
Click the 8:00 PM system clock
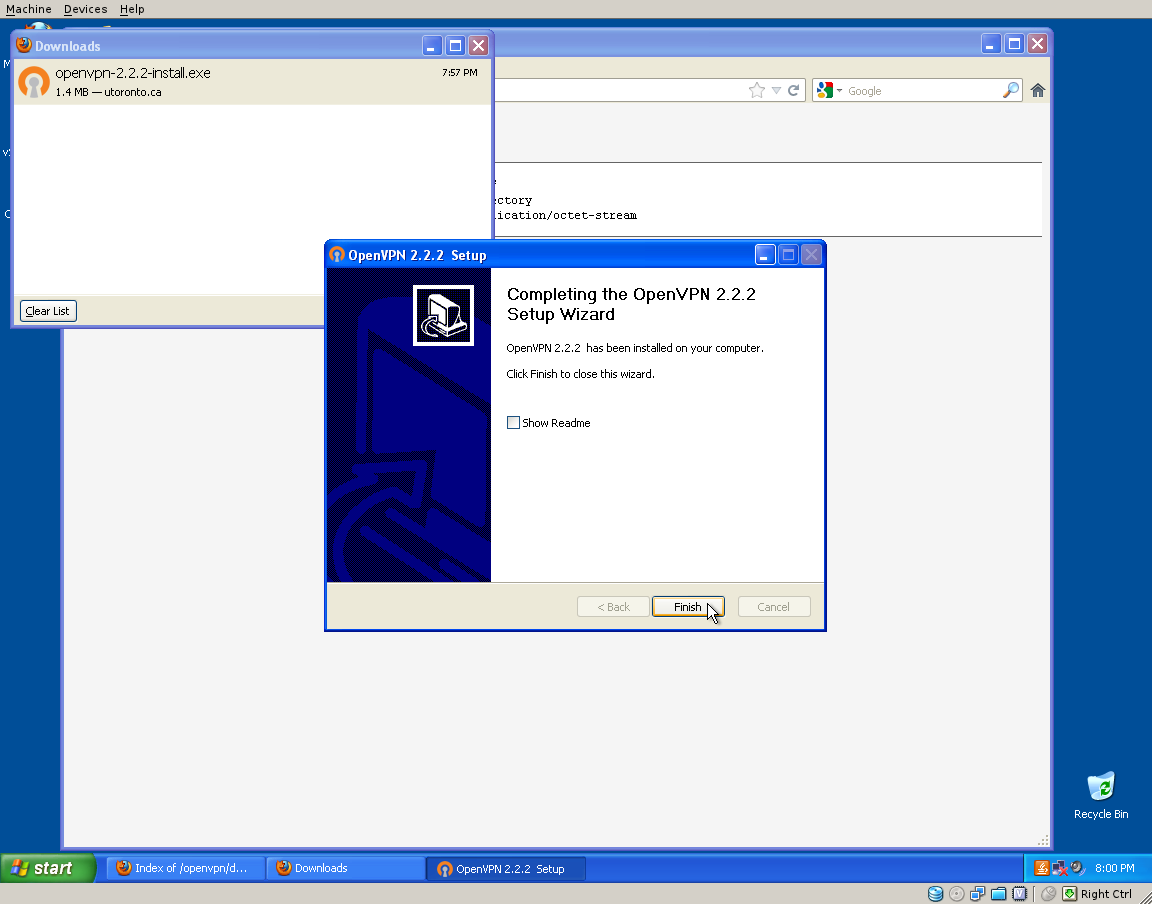pos(1115,868)
